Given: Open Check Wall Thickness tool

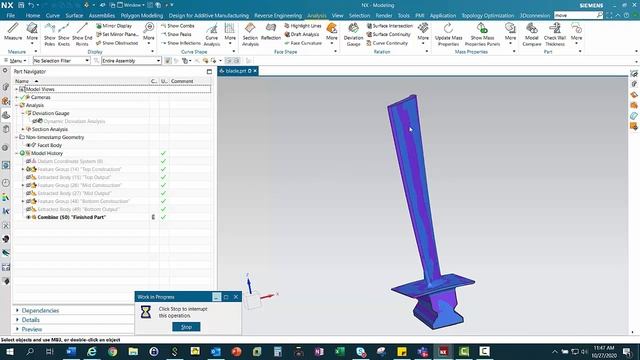Looking at the screenshot, I should pyautogui.click(x=555, y=34).
